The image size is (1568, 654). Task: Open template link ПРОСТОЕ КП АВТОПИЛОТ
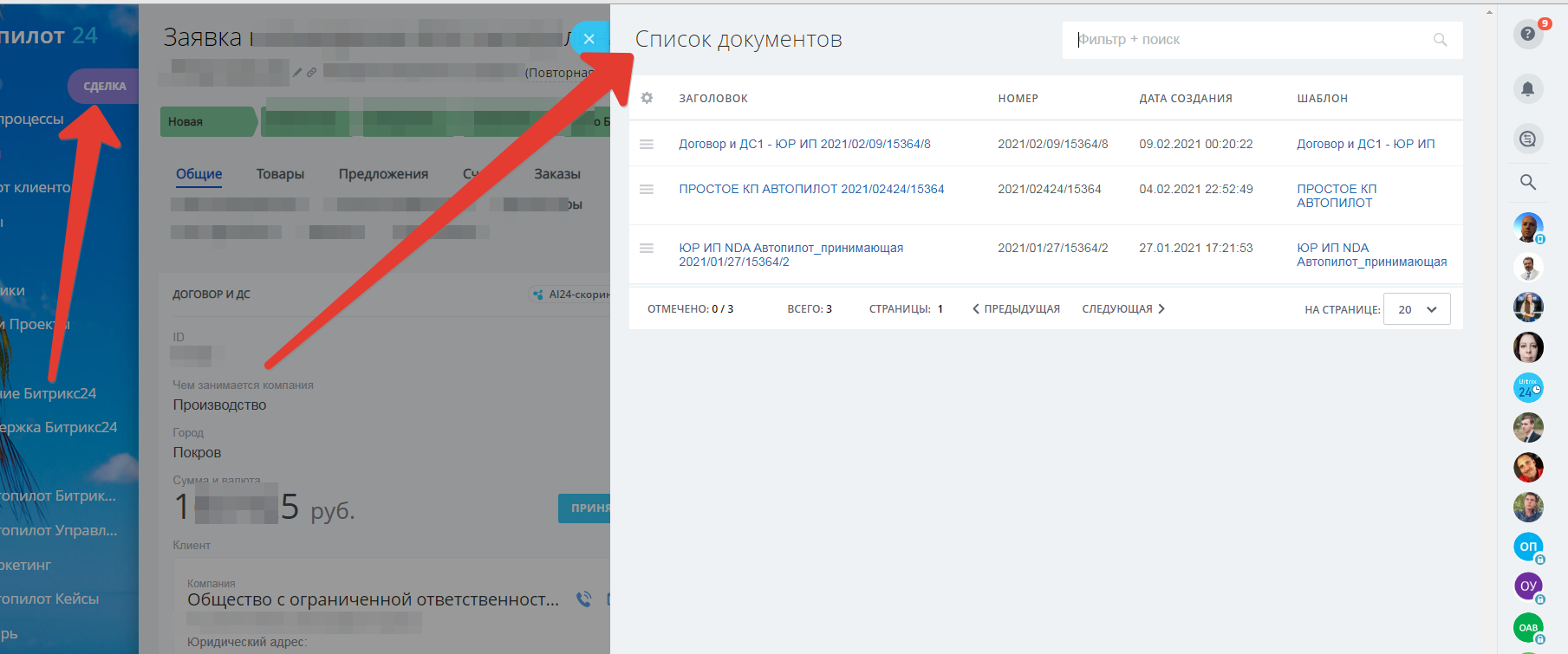click(x=1336, y=196)
